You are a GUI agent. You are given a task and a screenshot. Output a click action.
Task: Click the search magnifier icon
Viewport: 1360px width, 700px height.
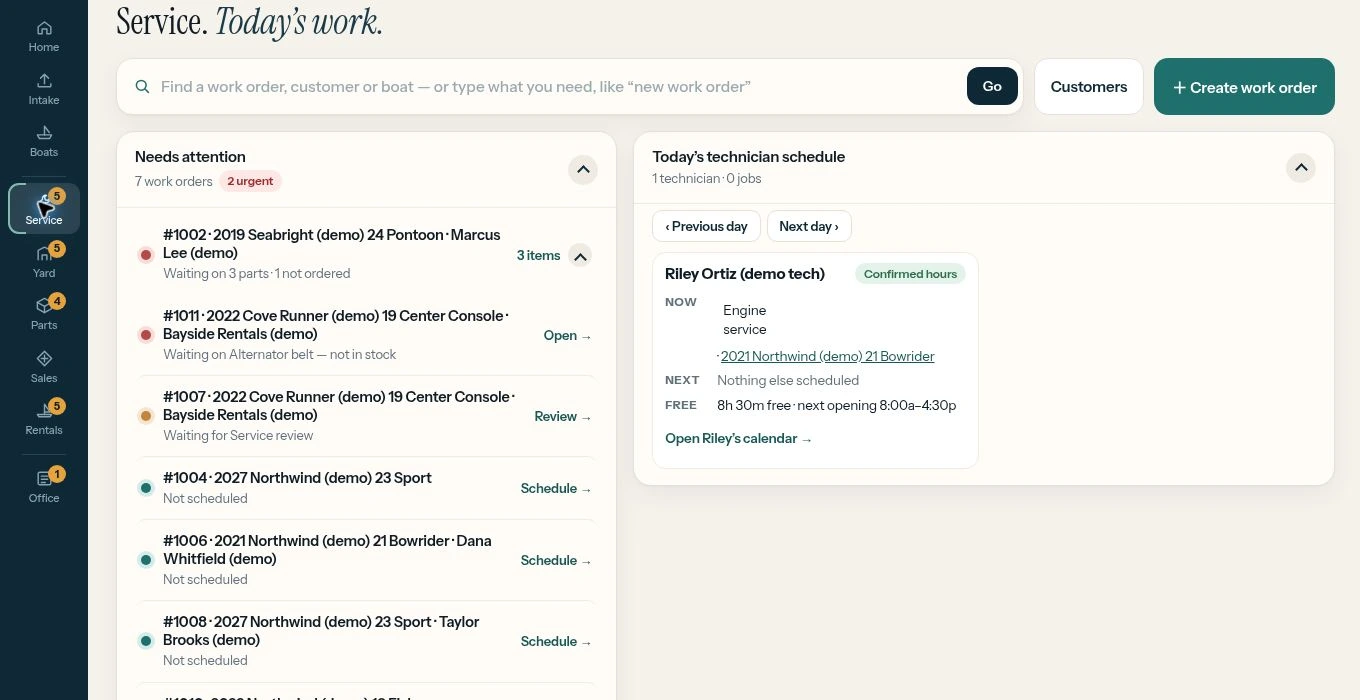point(143,87)
